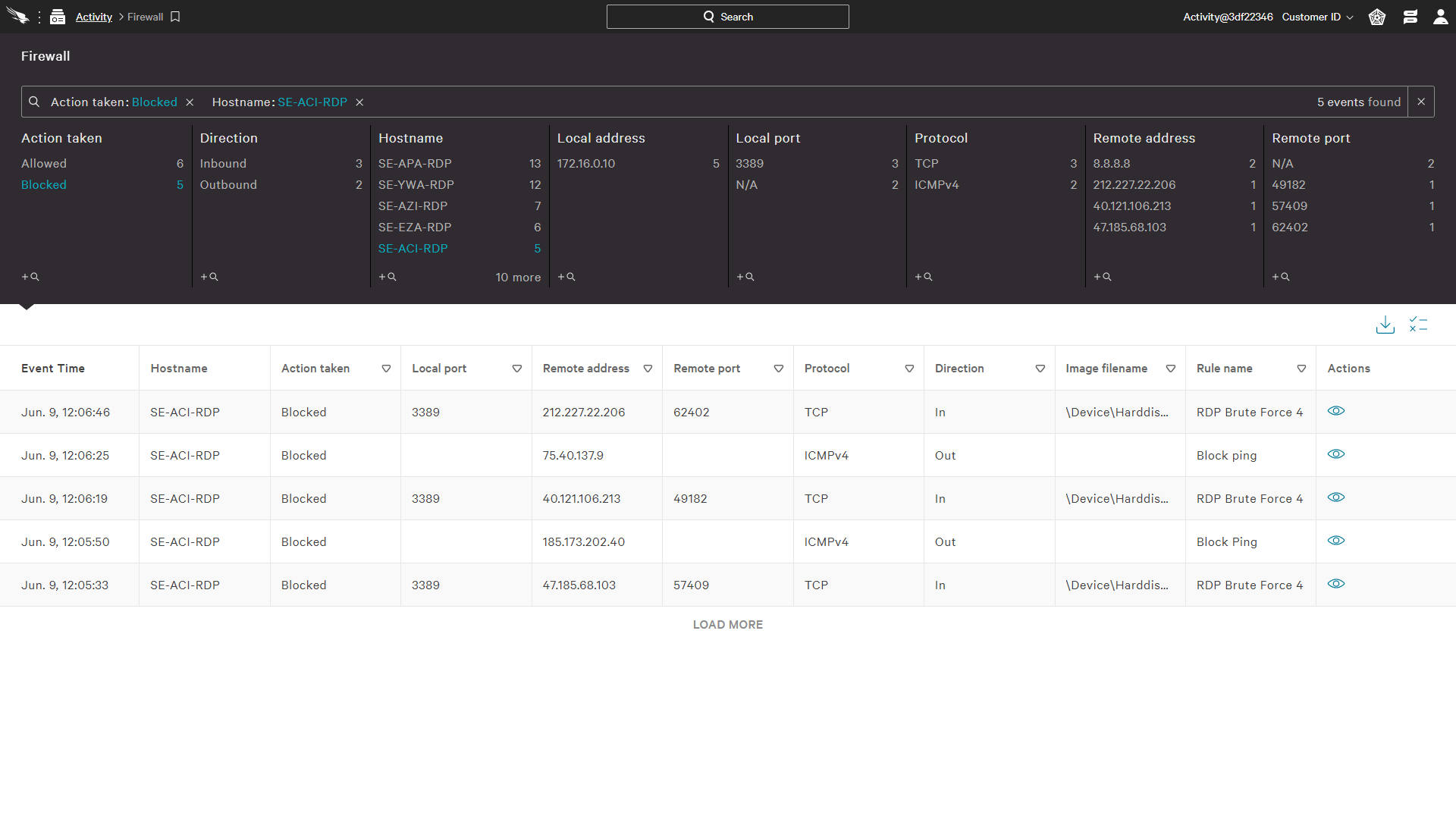View details of 12:05:50 event
1456x819 pixels.
(1336, 541)
